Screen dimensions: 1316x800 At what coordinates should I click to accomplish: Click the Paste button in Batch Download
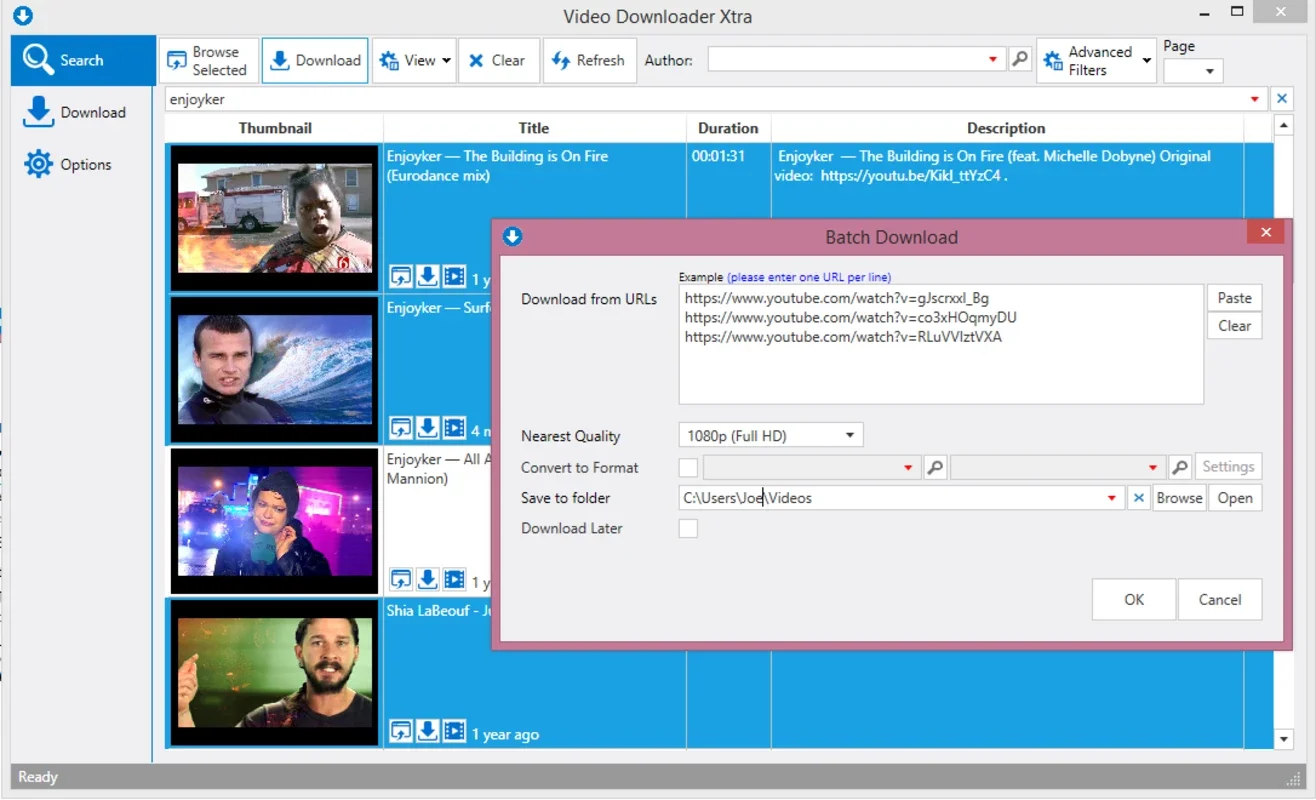click(1235, 298)
